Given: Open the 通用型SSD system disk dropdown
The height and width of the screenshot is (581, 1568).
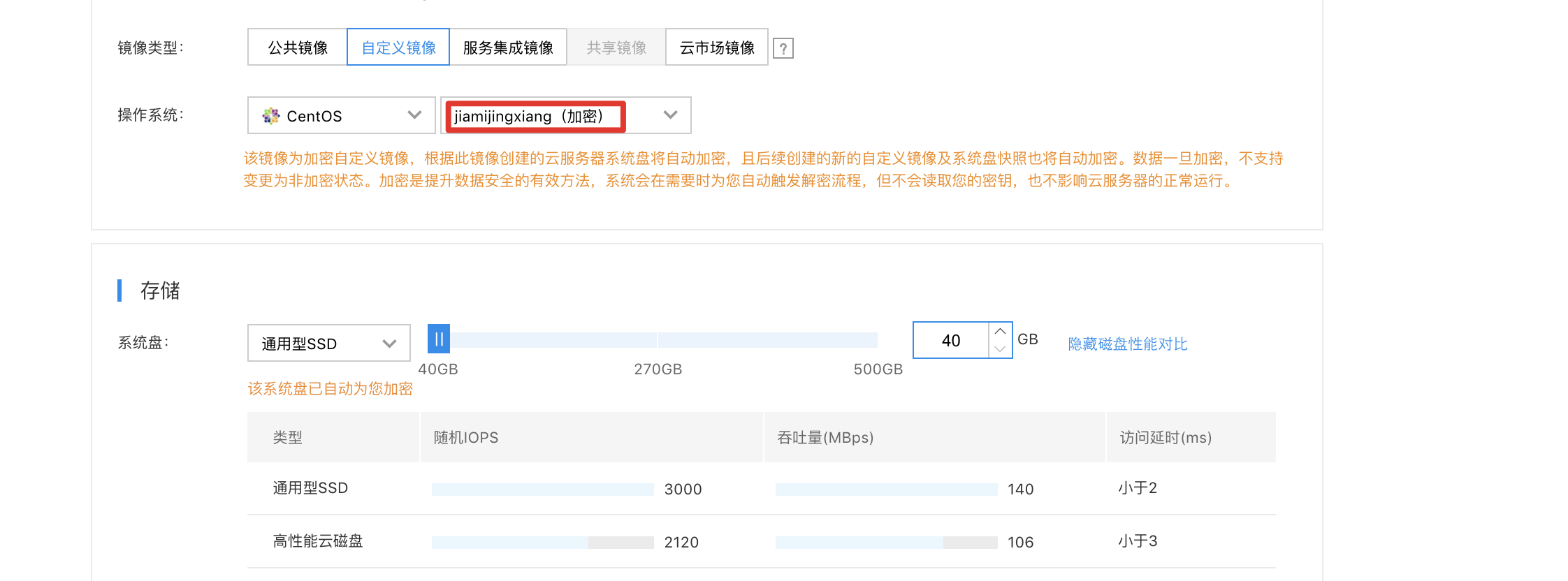Looking at the screenshot, I should pos(329,343).
